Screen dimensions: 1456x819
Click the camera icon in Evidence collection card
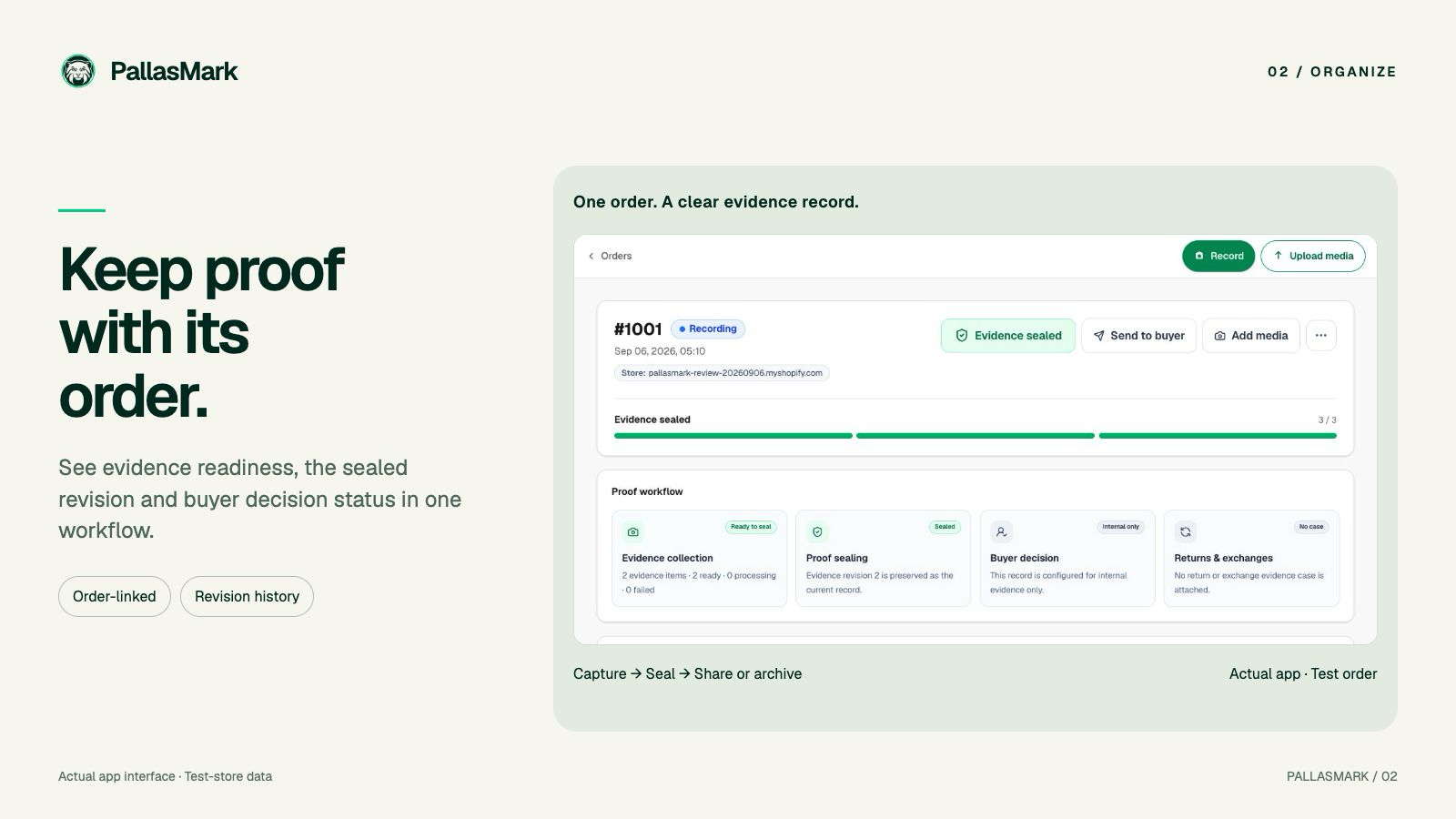coord(633,531)
